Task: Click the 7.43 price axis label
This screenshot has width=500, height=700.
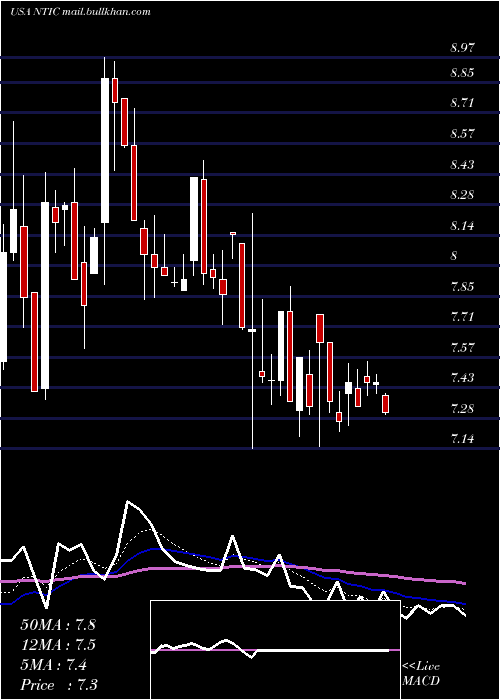Action: click(463, 378)
